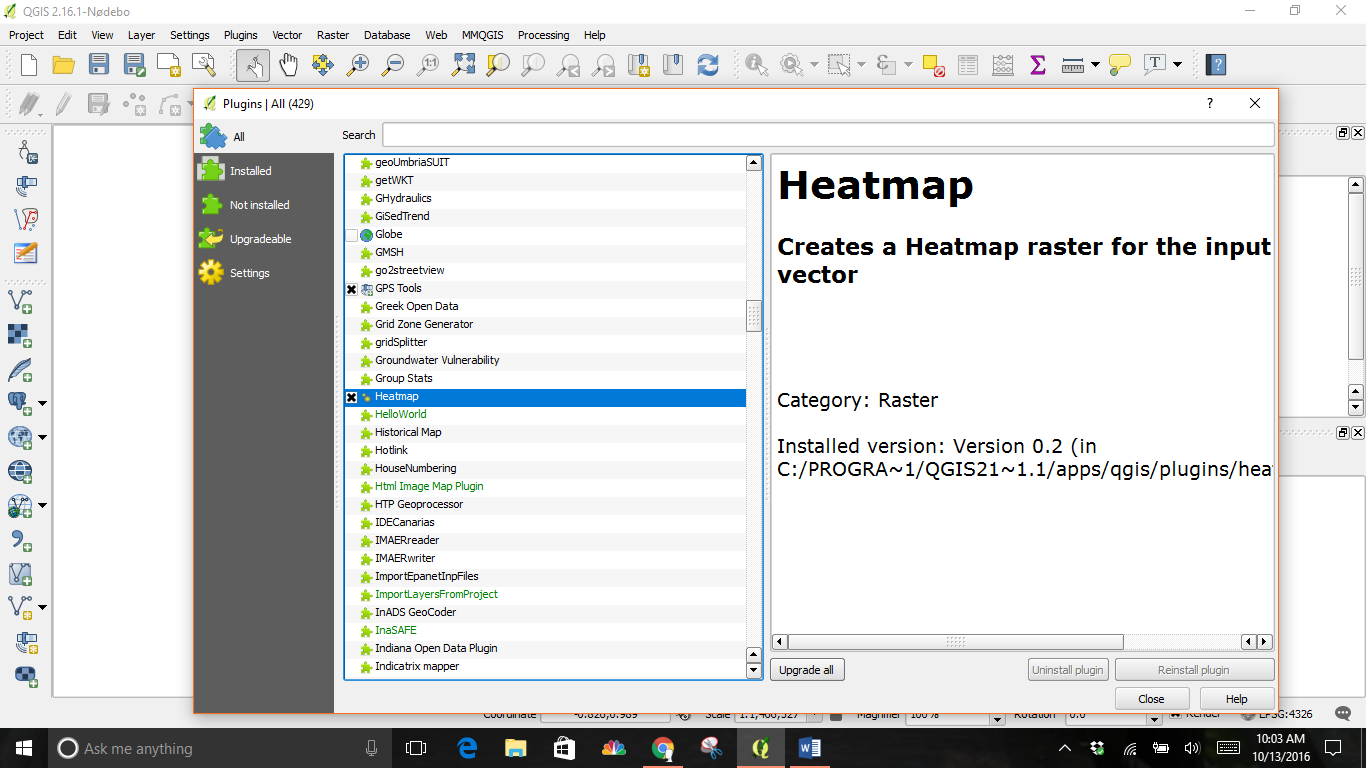The width and height of the screenshot is (1366, 768).
Task: Click the Upgrade all button
Action: click(806, 669)
